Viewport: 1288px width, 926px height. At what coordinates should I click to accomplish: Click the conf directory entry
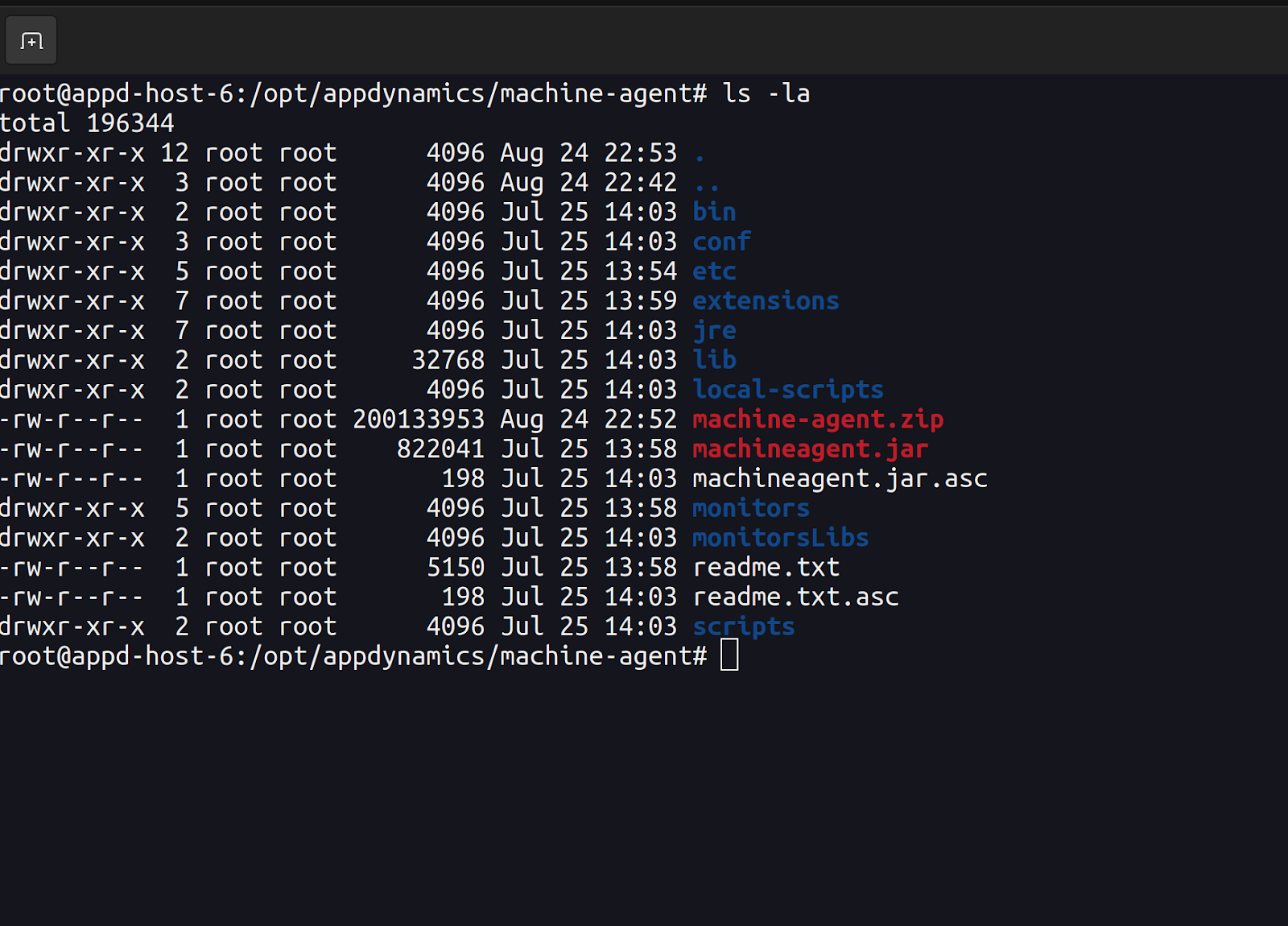(721, 242)
